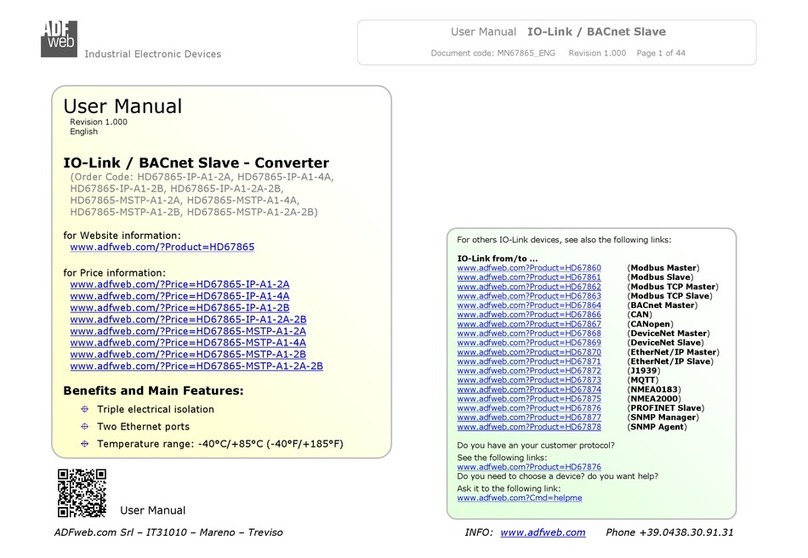
Task: Open the HD67870 EtherNet/IP Master link
Action: [529, 352]
